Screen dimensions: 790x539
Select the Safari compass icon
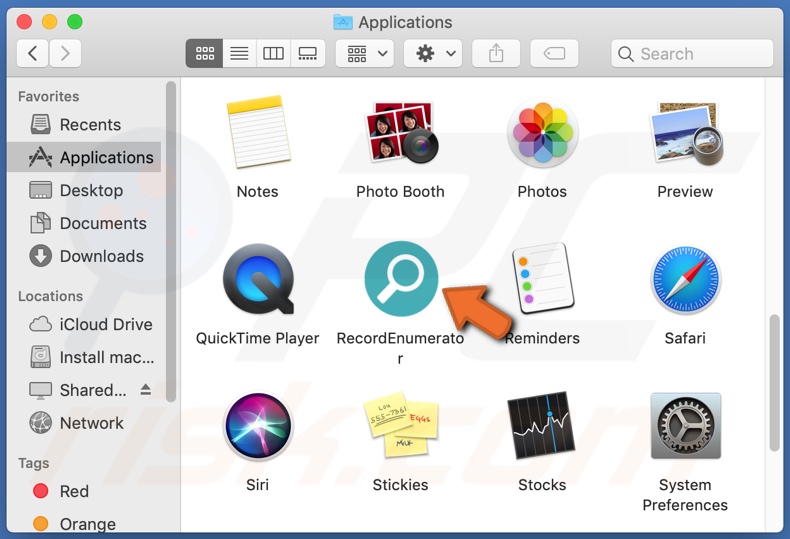pyautogui.click(x=686, y=279)
